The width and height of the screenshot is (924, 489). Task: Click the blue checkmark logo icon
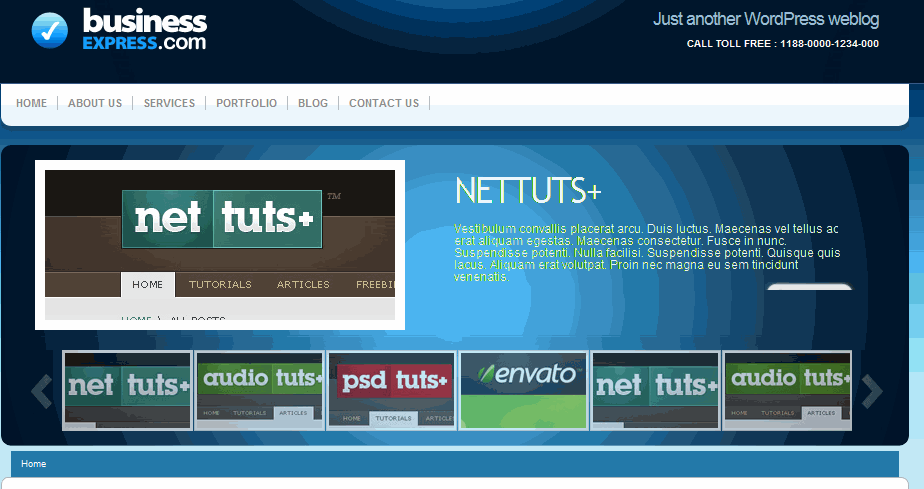50,30
